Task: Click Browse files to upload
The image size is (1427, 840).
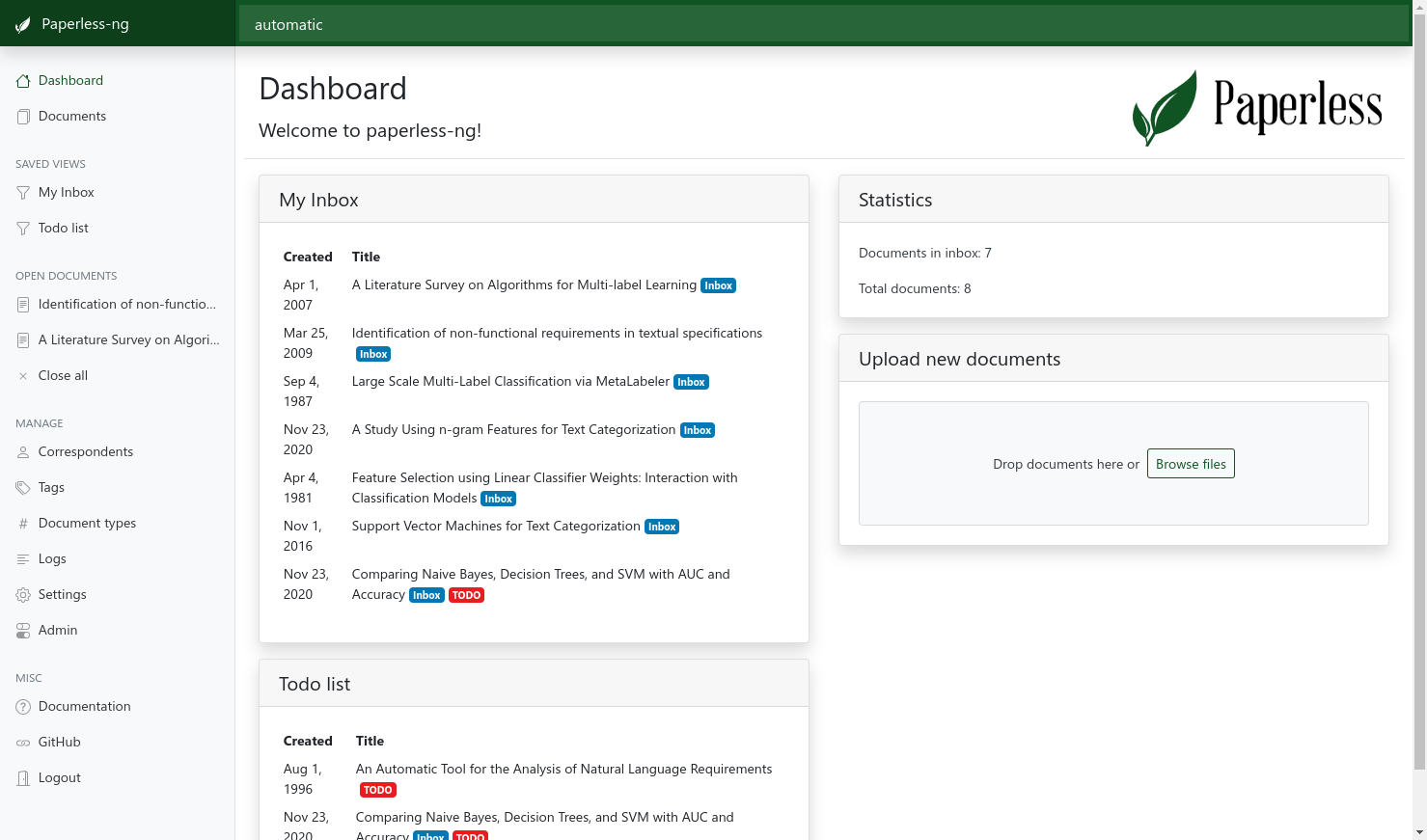Action: tap(1191, 464)
